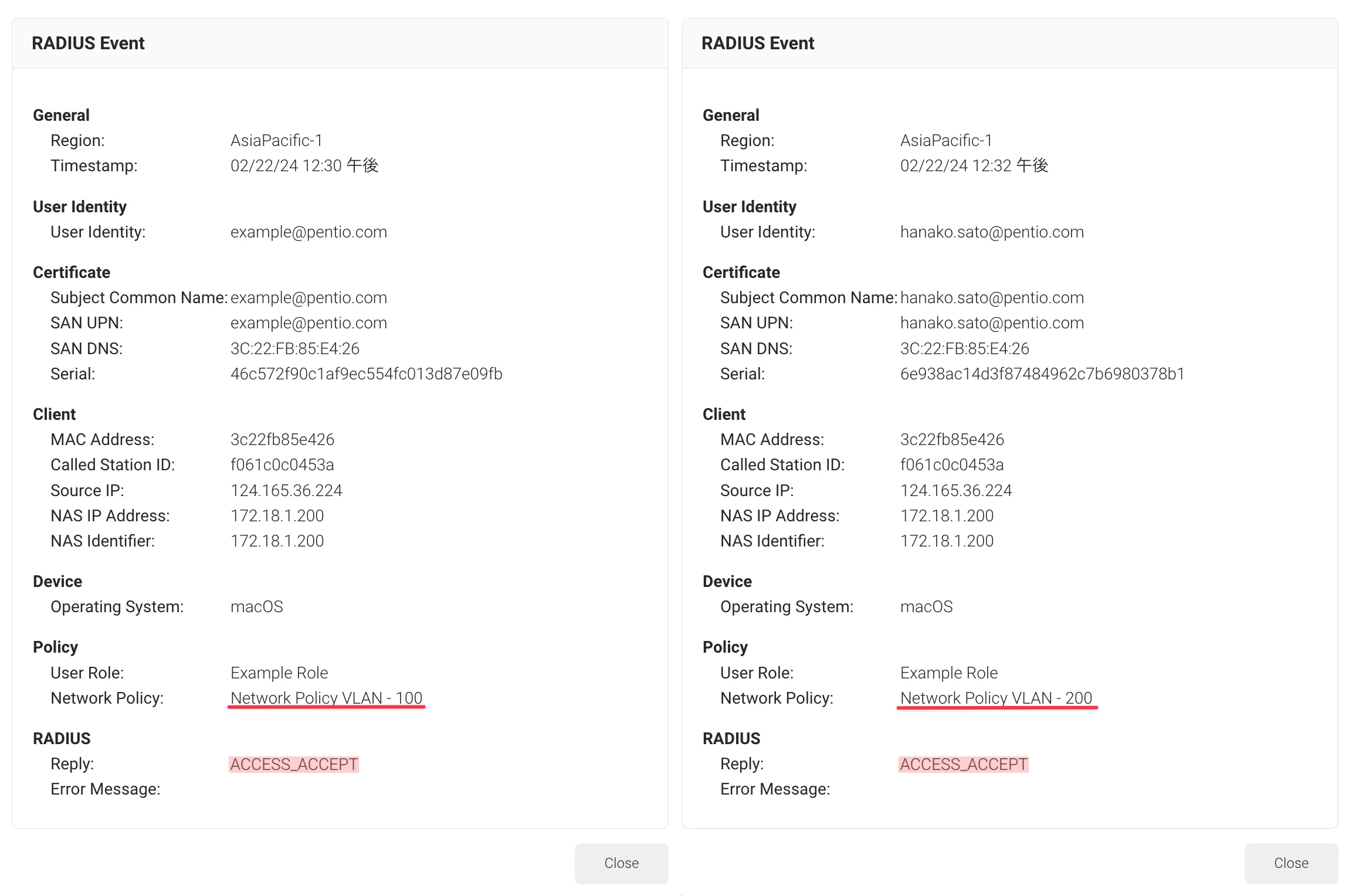Click the serial 46c572f90c1af9ec554fc013d87e09fb
Image resolution: width=1349 pixels, height=896 pixels.
tap(366, 374)
